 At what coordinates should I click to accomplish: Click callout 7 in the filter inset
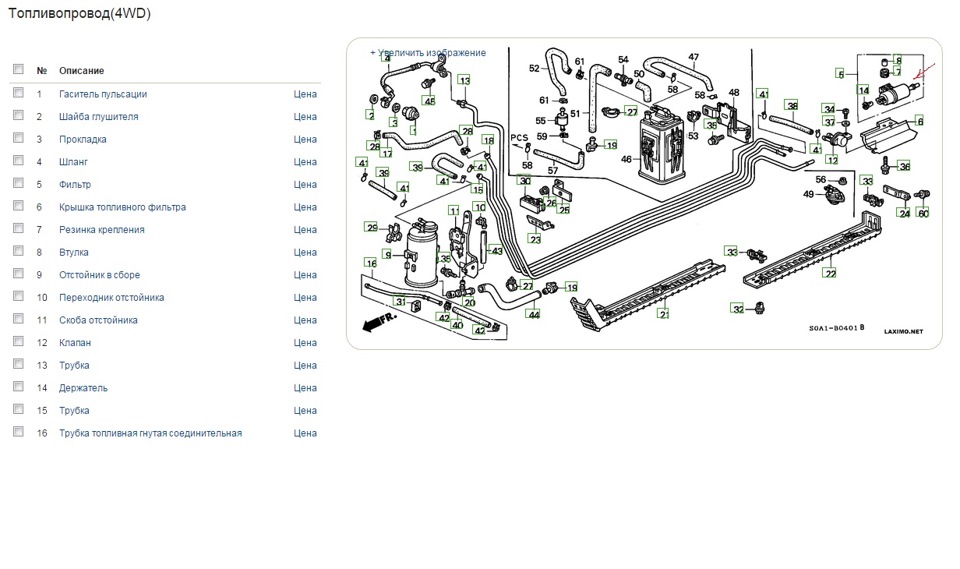coord(898,72)
